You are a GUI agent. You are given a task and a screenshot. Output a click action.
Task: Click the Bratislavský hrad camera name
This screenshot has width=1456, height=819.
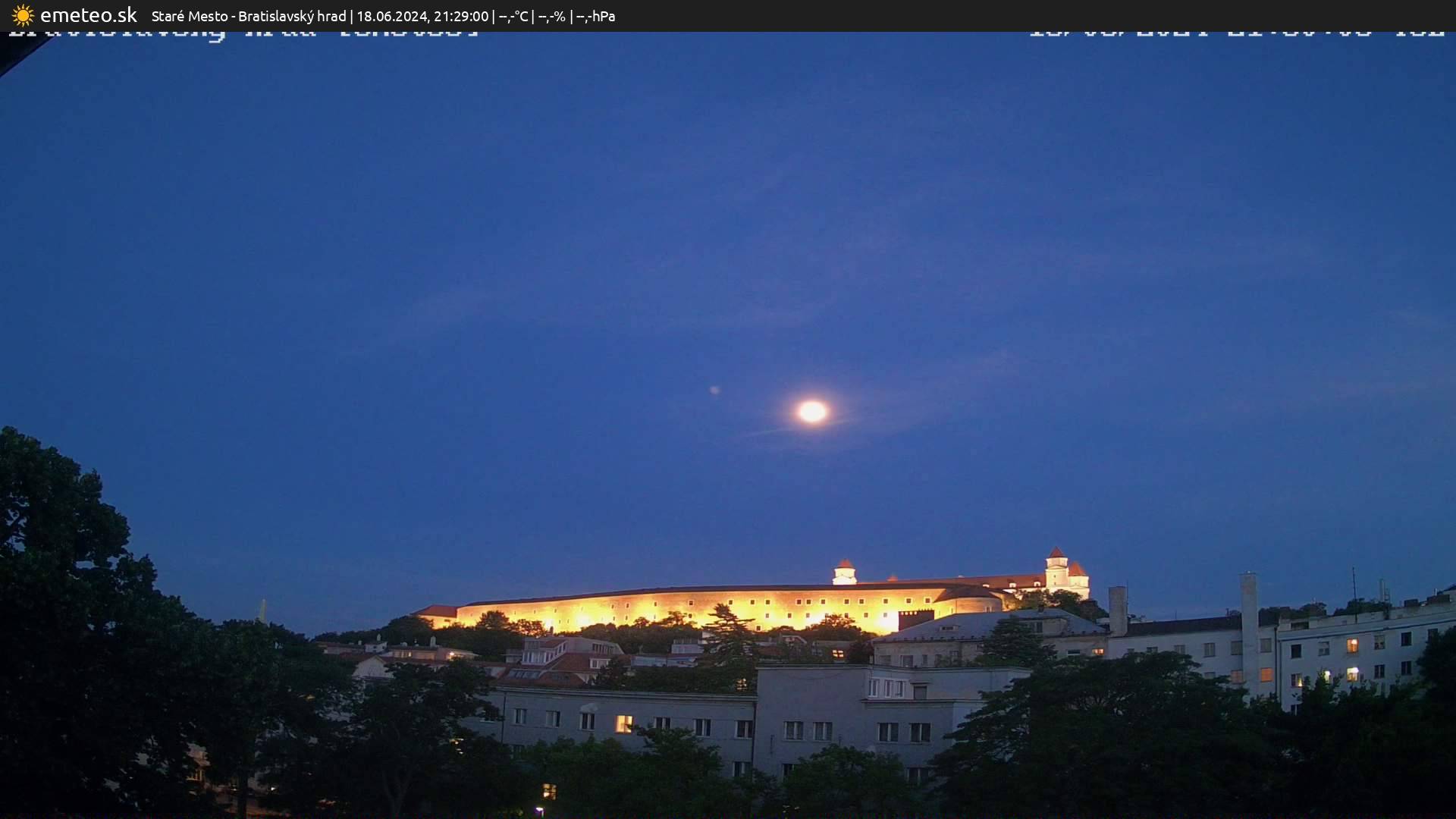(x=292, y=16)
